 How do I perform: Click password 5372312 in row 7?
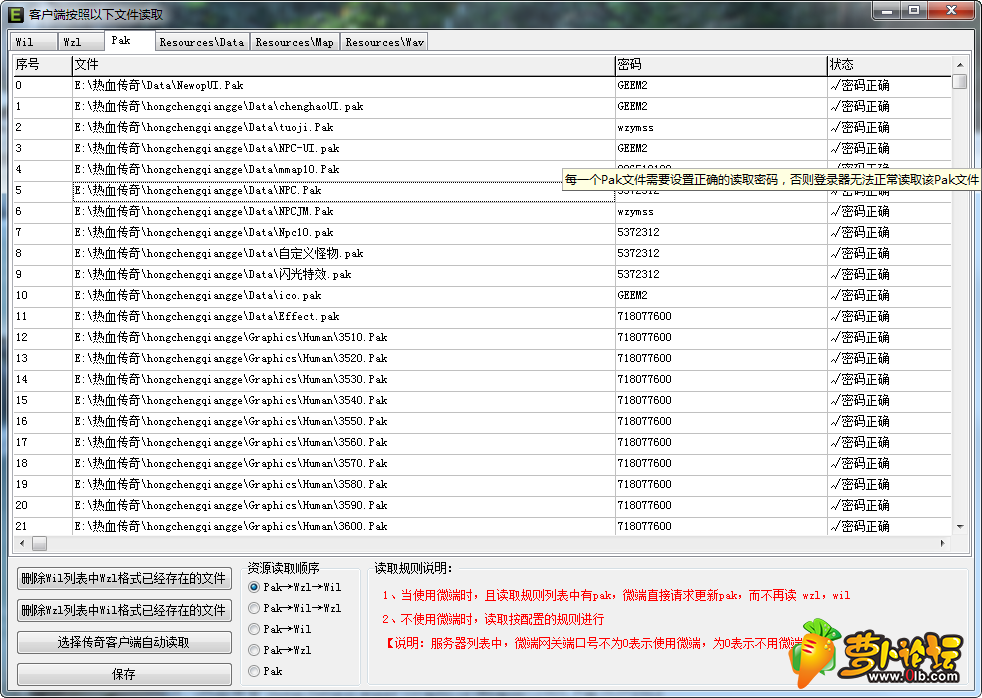click(638, 232)
